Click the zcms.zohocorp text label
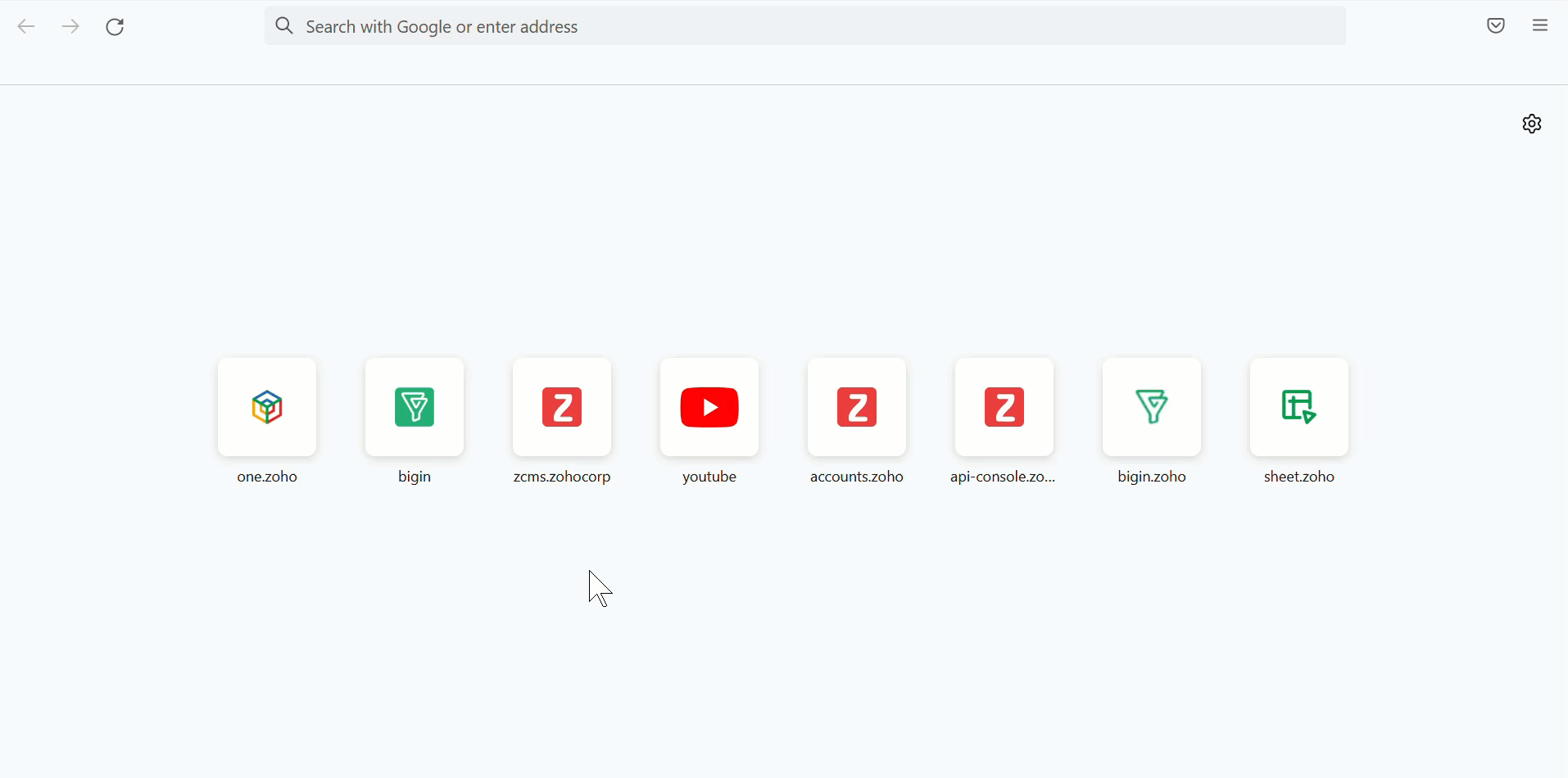The width and height of the screenshot is (1568, 778). pyautogui.click(x=562, y=477)
